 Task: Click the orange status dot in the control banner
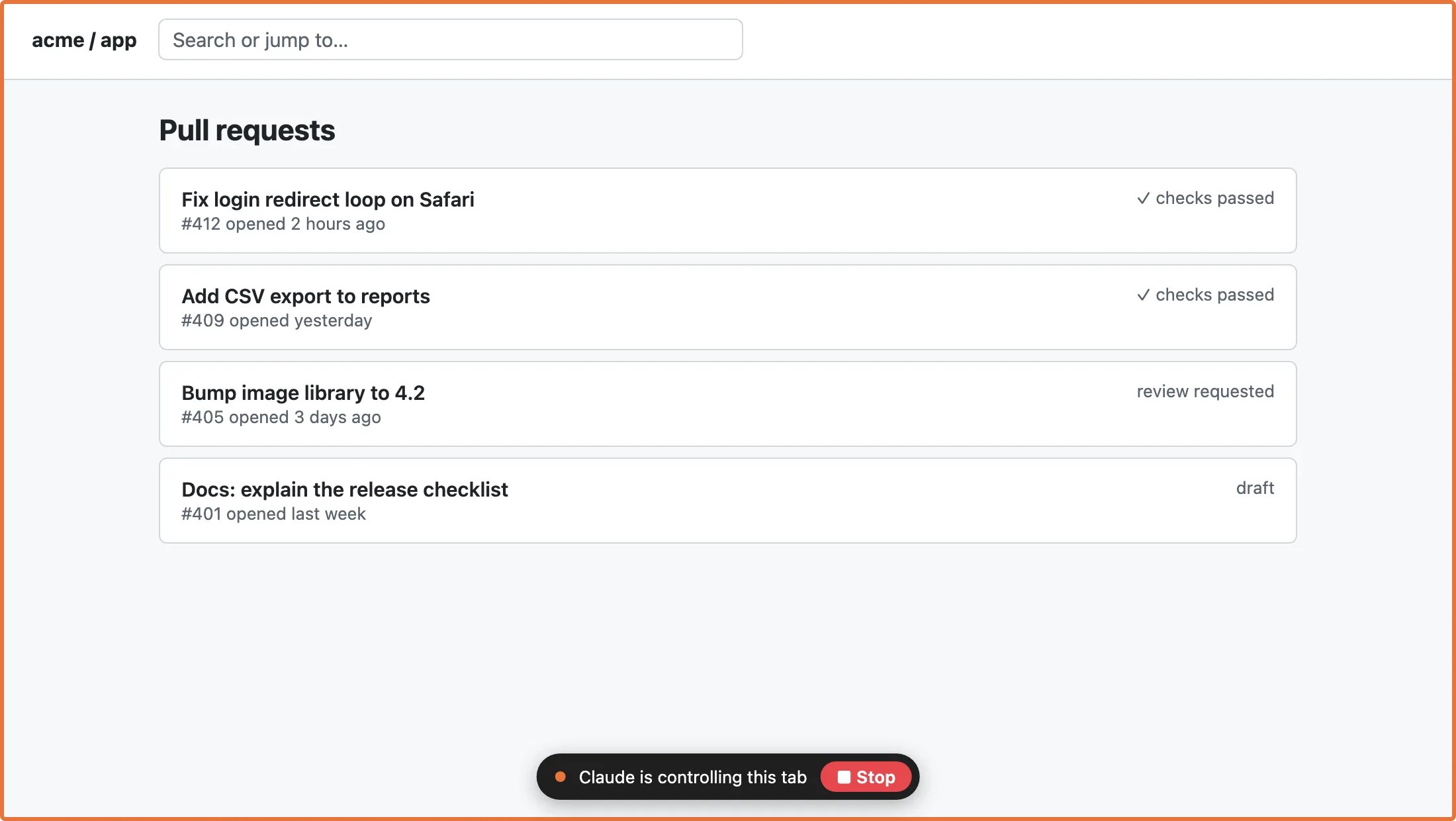click(x=560, y=777)
